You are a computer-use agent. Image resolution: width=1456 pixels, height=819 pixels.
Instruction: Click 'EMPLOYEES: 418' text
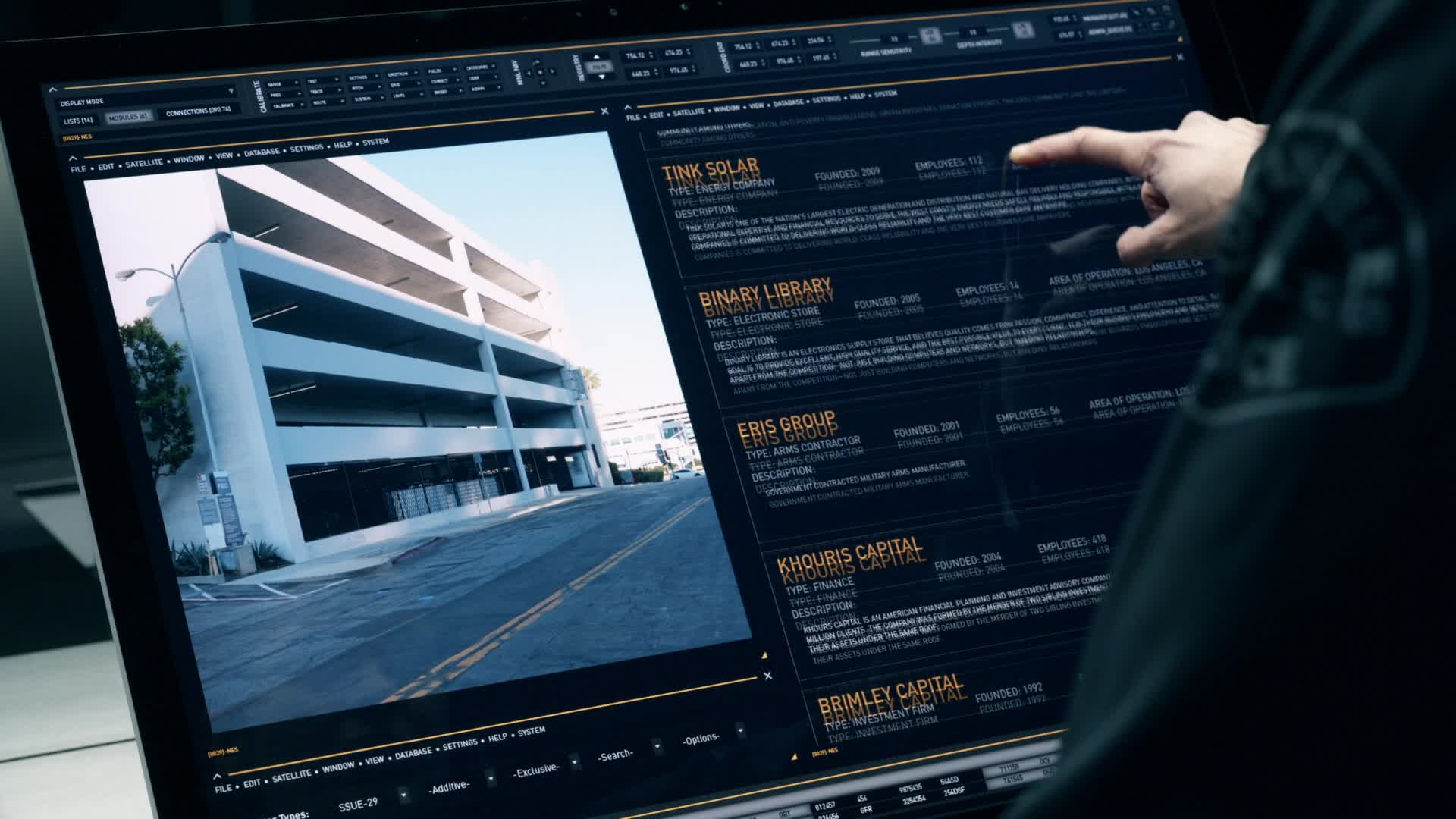pos(1072,543)
